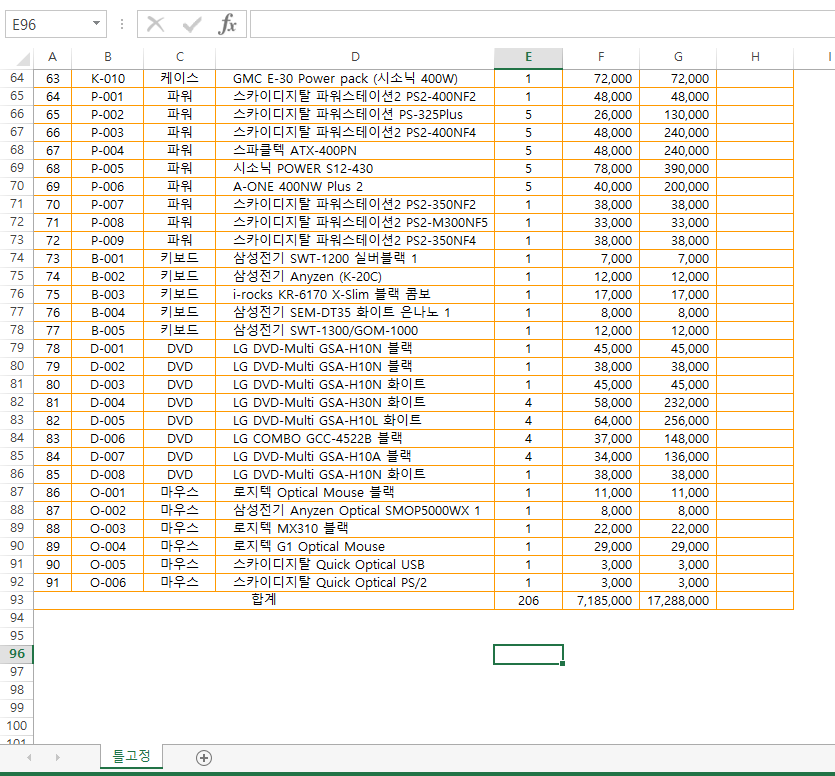The image size is (835, 776).
Task: Select cell 'i-rocks KR-6170 X-Slim 블랙 콤보'
Action: tap(355, 295)
